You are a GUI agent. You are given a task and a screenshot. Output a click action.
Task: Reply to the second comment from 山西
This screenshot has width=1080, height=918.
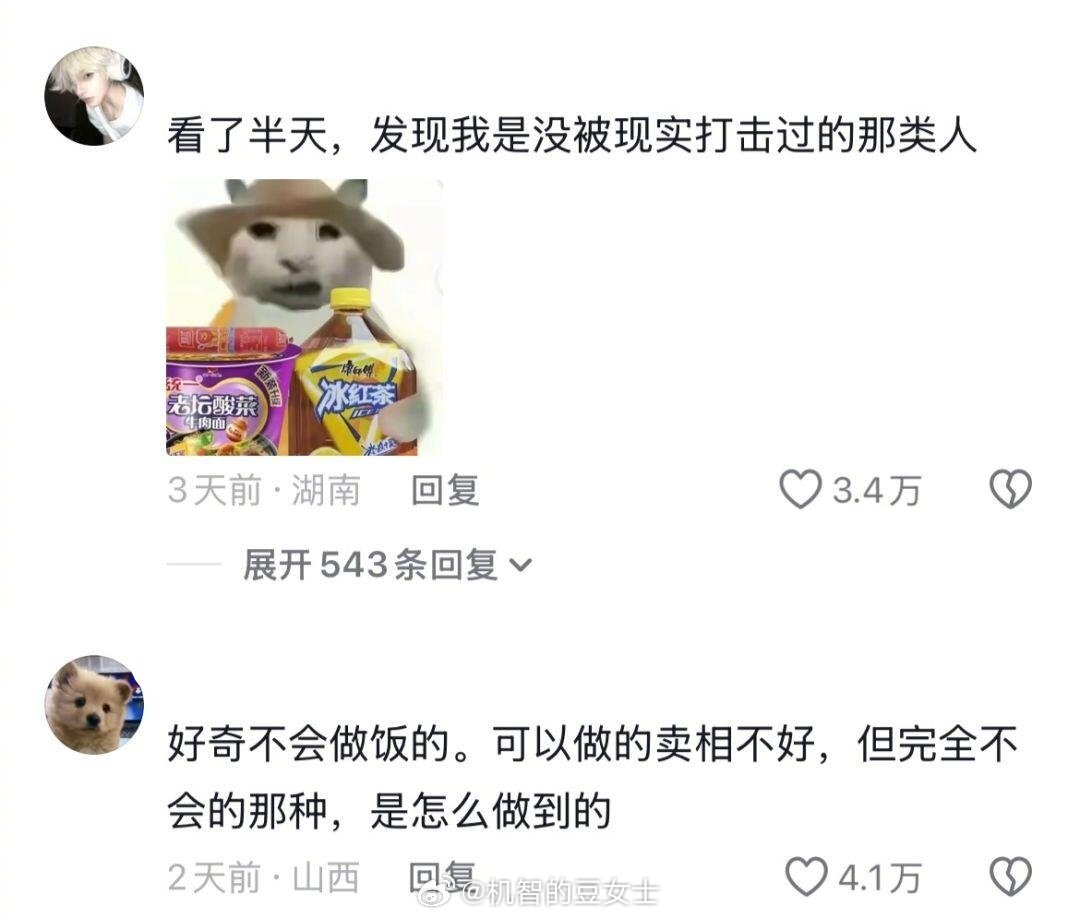click(442, 877)
